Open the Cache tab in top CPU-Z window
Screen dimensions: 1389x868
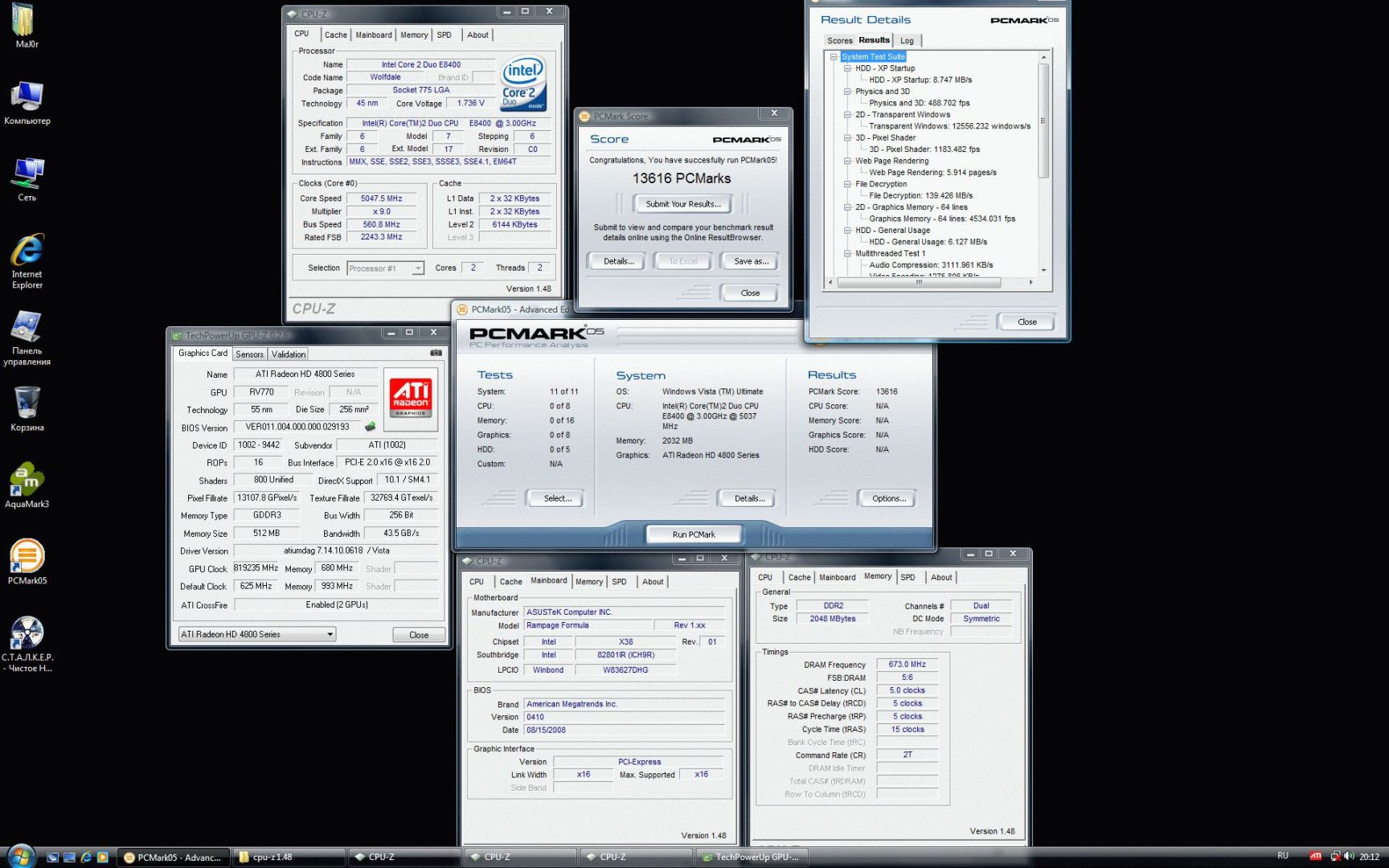coord(336,35)
